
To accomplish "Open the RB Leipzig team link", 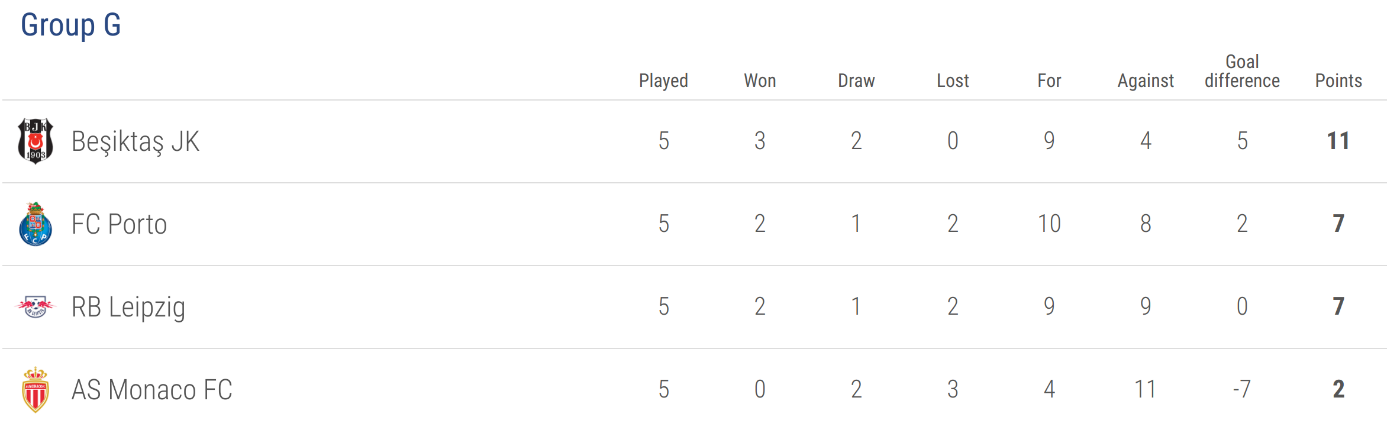I will coord(128,307).
